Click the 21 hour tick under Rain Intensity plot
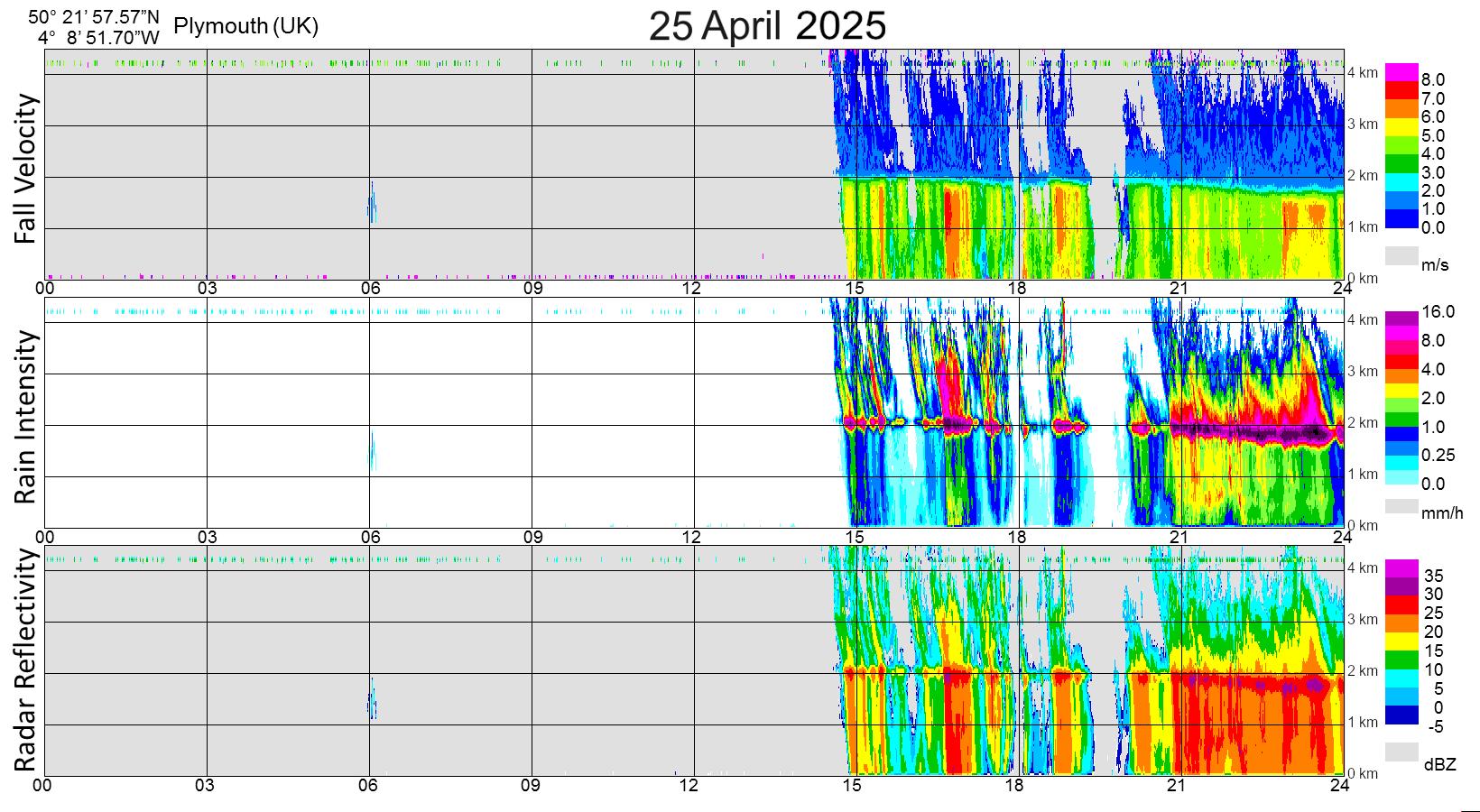The image size is (1480, 812). [x=1179, y=537]
